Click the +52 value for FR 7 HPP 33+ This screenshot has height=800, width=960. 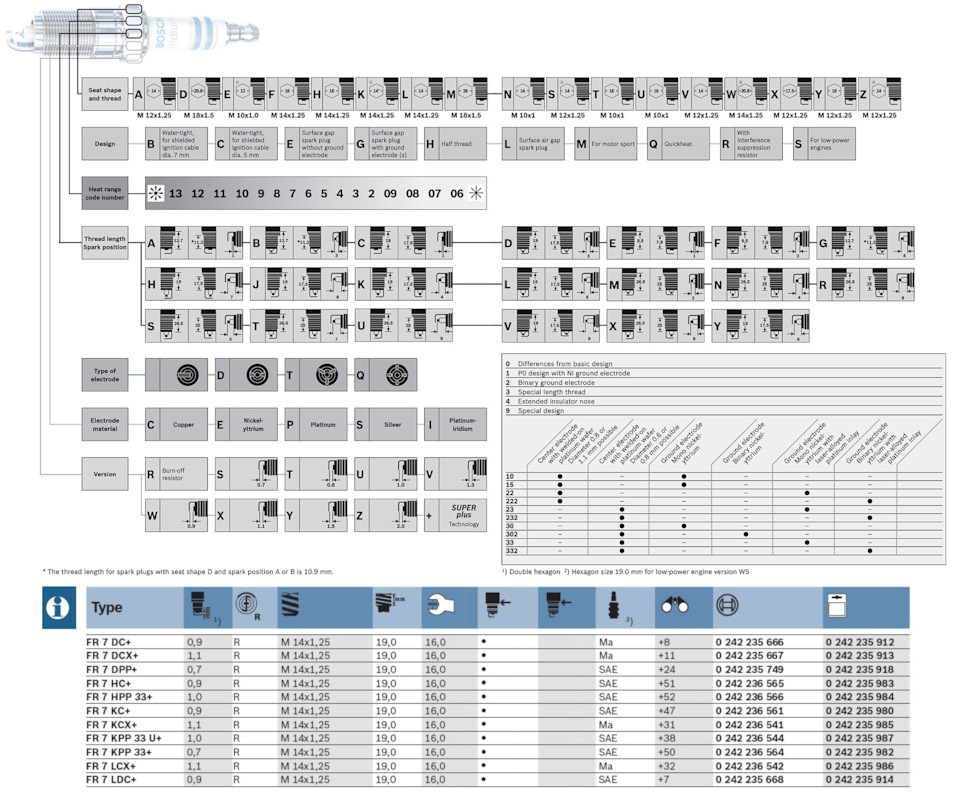click(x=666, y=697)
